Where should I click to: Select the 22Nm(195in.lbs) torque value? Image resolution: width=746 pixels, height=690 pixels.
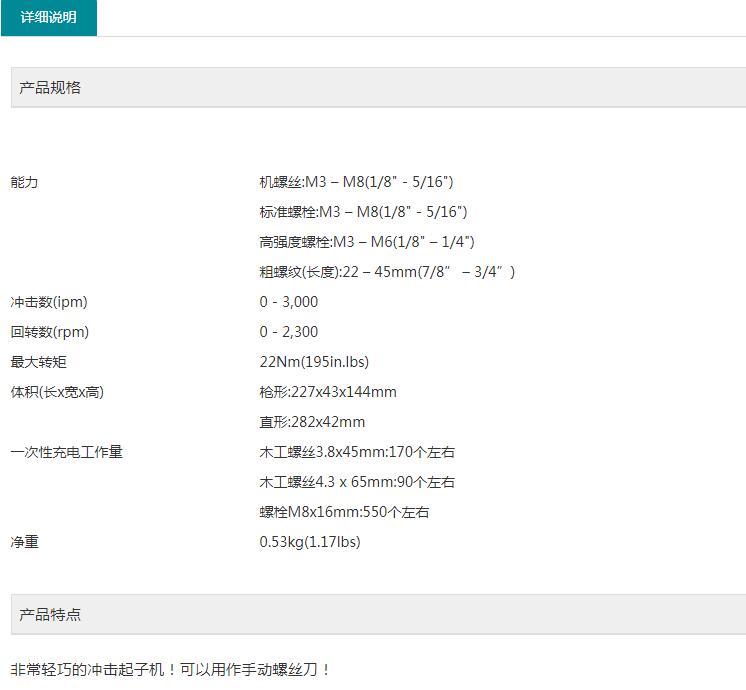314,362
